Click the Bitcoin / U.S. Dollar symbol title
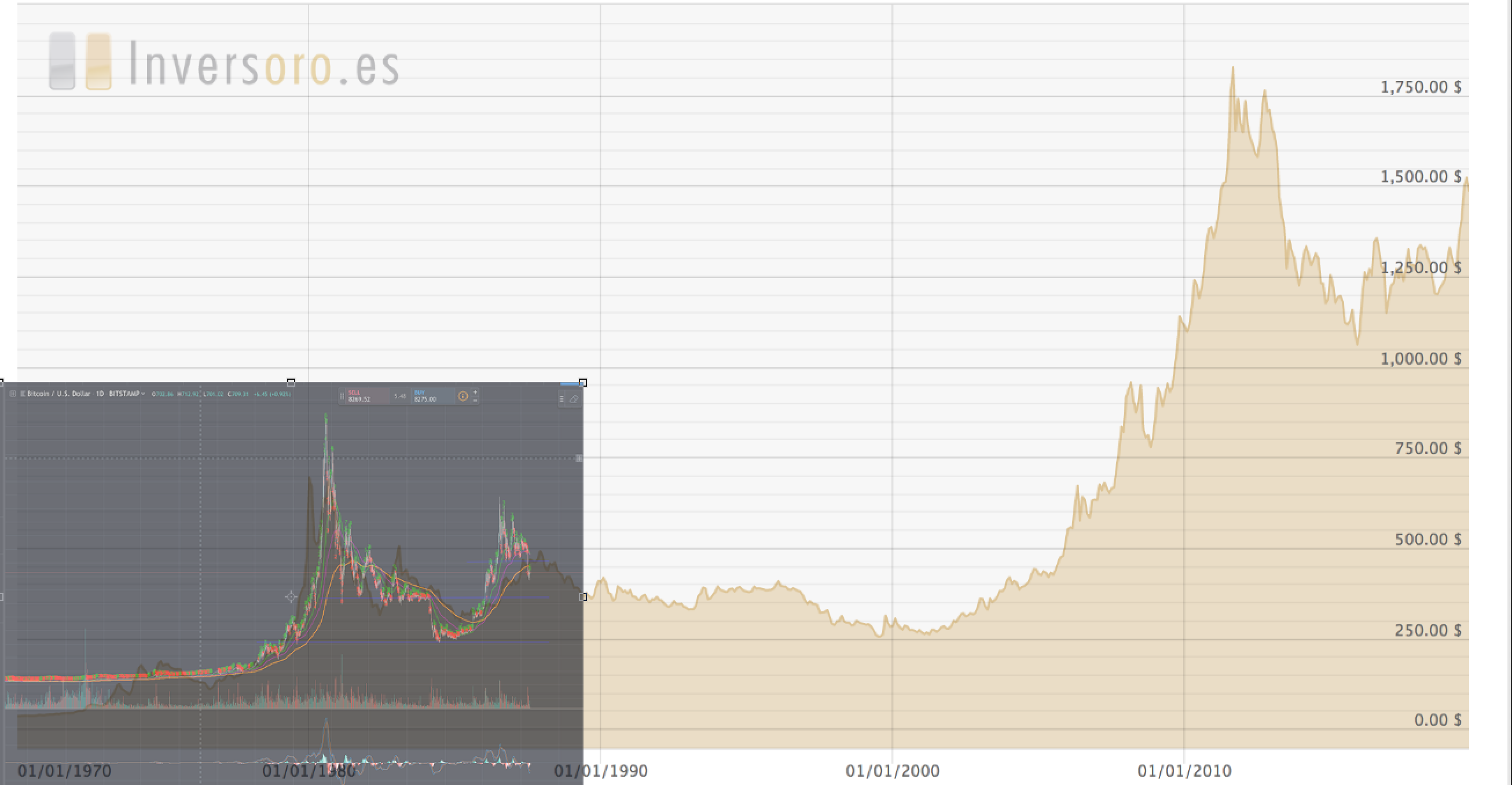This screenshot has width=1512, height=785. pyautogui.click(x=58, y=394)
